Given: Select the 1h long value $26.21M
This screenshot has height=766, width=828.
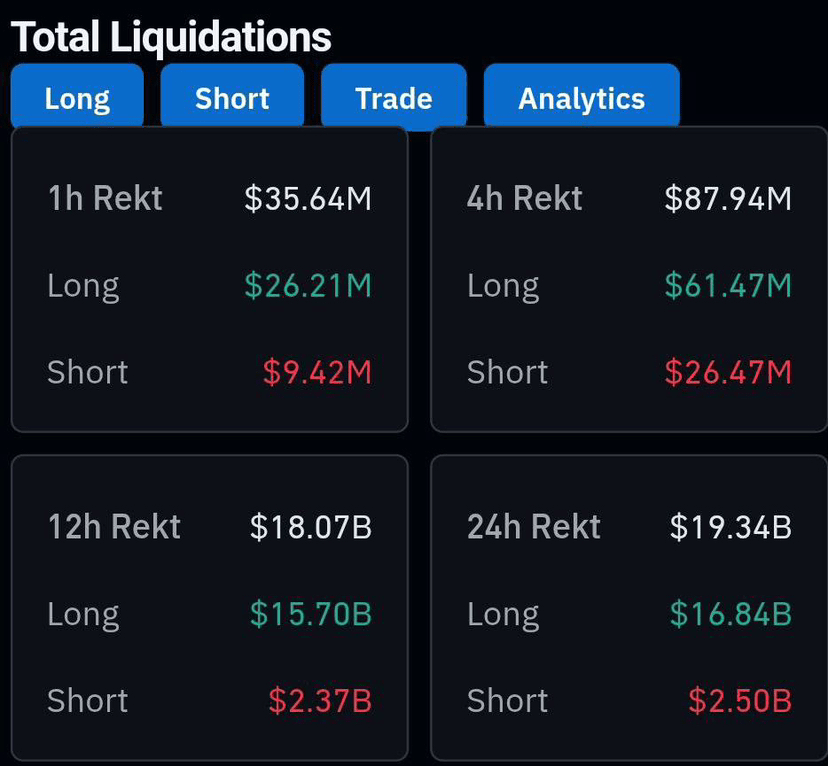Looking at the screenshot, I should pyautogui.click(x=308, y=286).
